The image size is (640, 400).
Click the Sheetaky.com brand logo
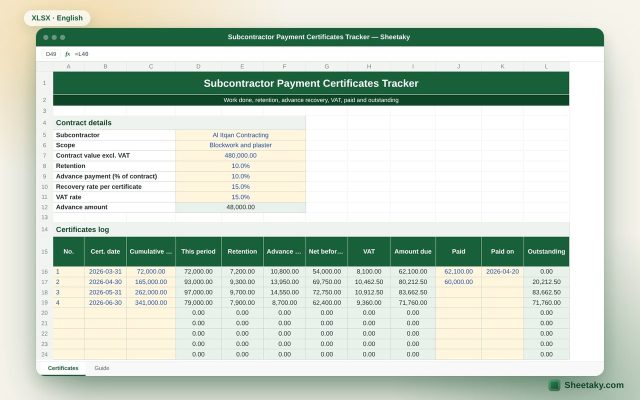(x=586, y=385)
